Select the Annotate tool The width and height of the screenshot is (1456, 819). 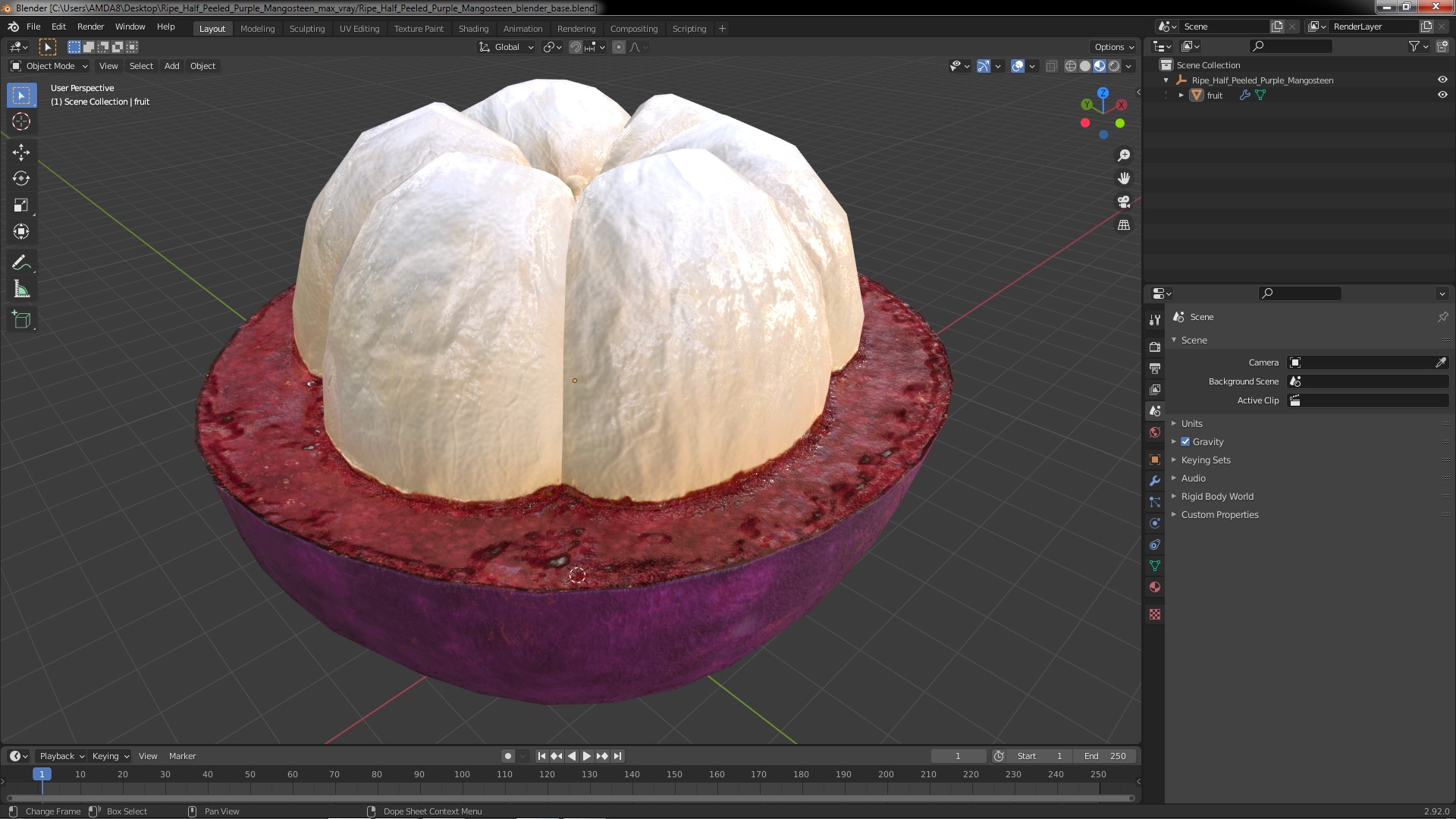click(21, 262)
